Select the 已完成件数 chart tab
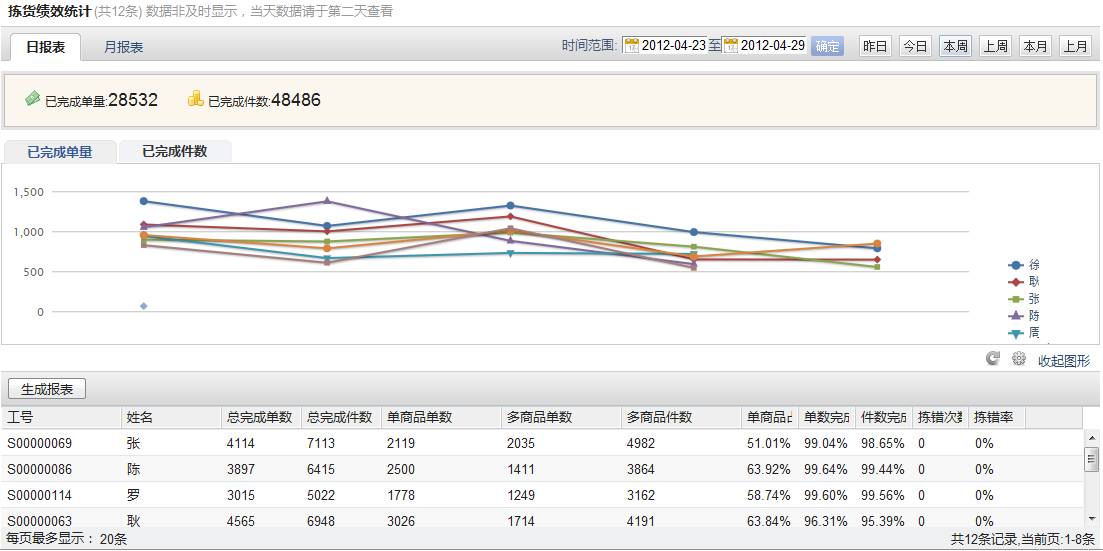Screen dimensions: 1103x551 point(174,152)
